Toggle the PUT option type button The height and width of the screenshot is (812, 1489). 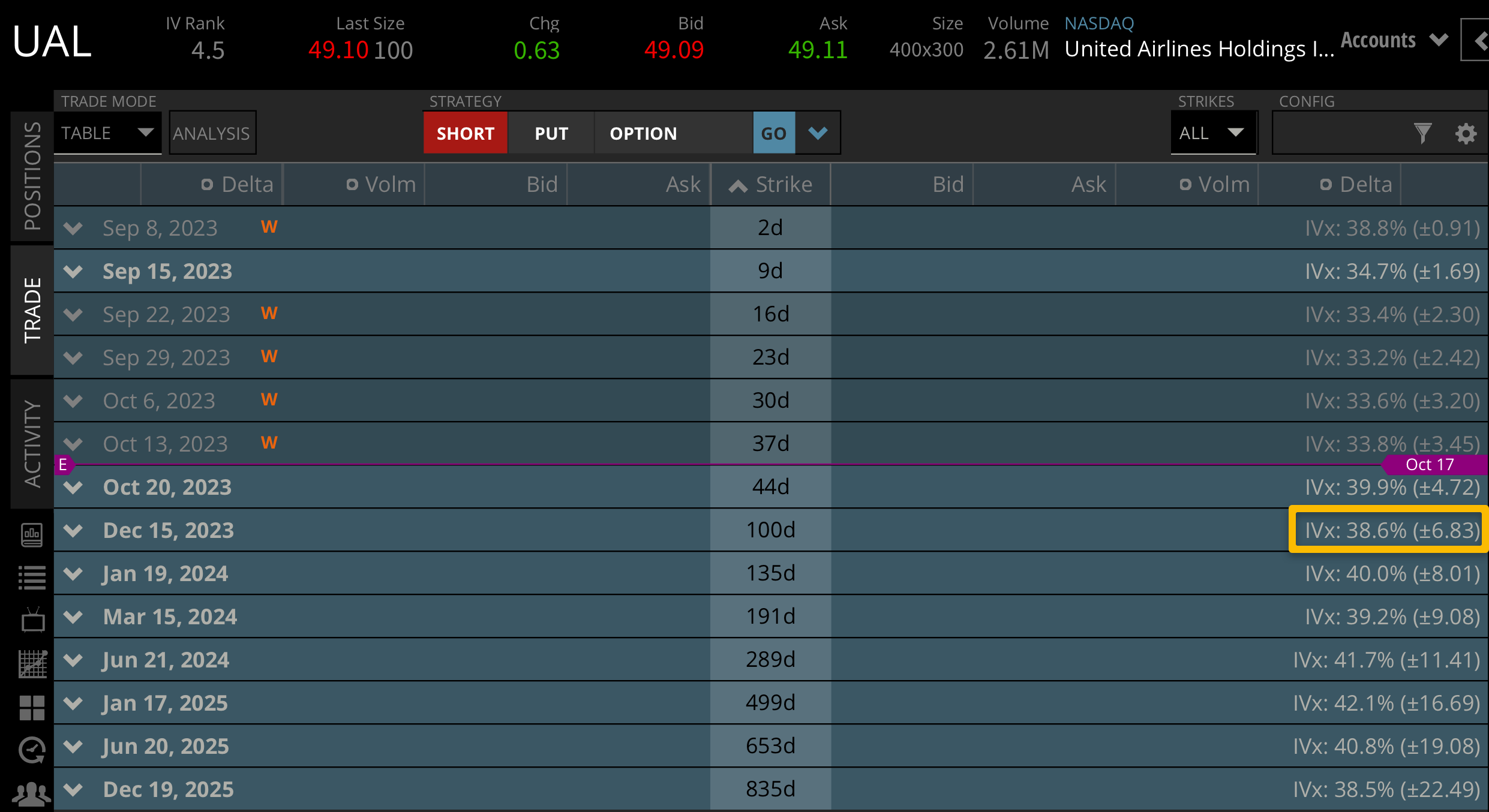click(551, 133)
